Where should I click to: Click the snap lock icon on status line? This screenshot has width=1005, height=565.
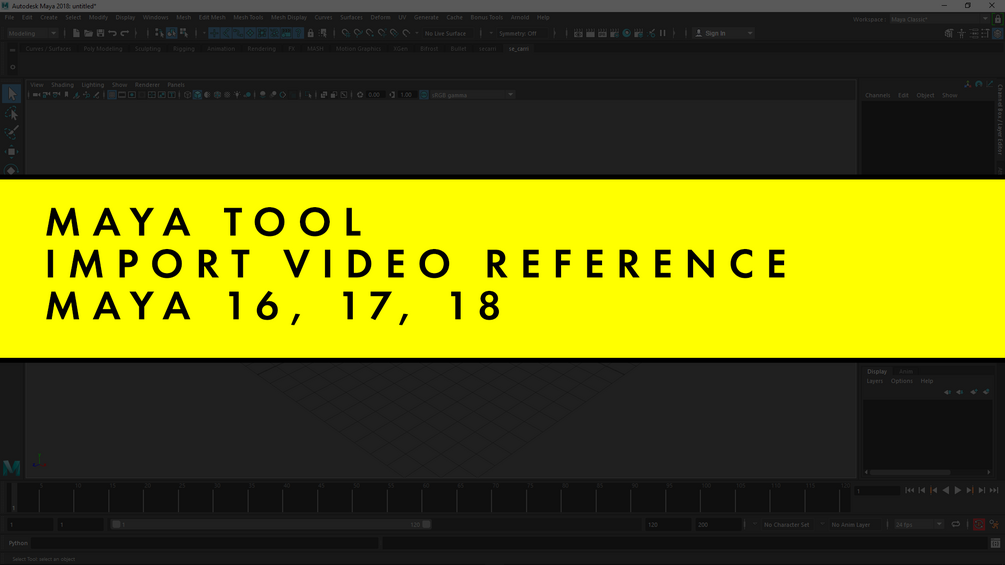311,33
